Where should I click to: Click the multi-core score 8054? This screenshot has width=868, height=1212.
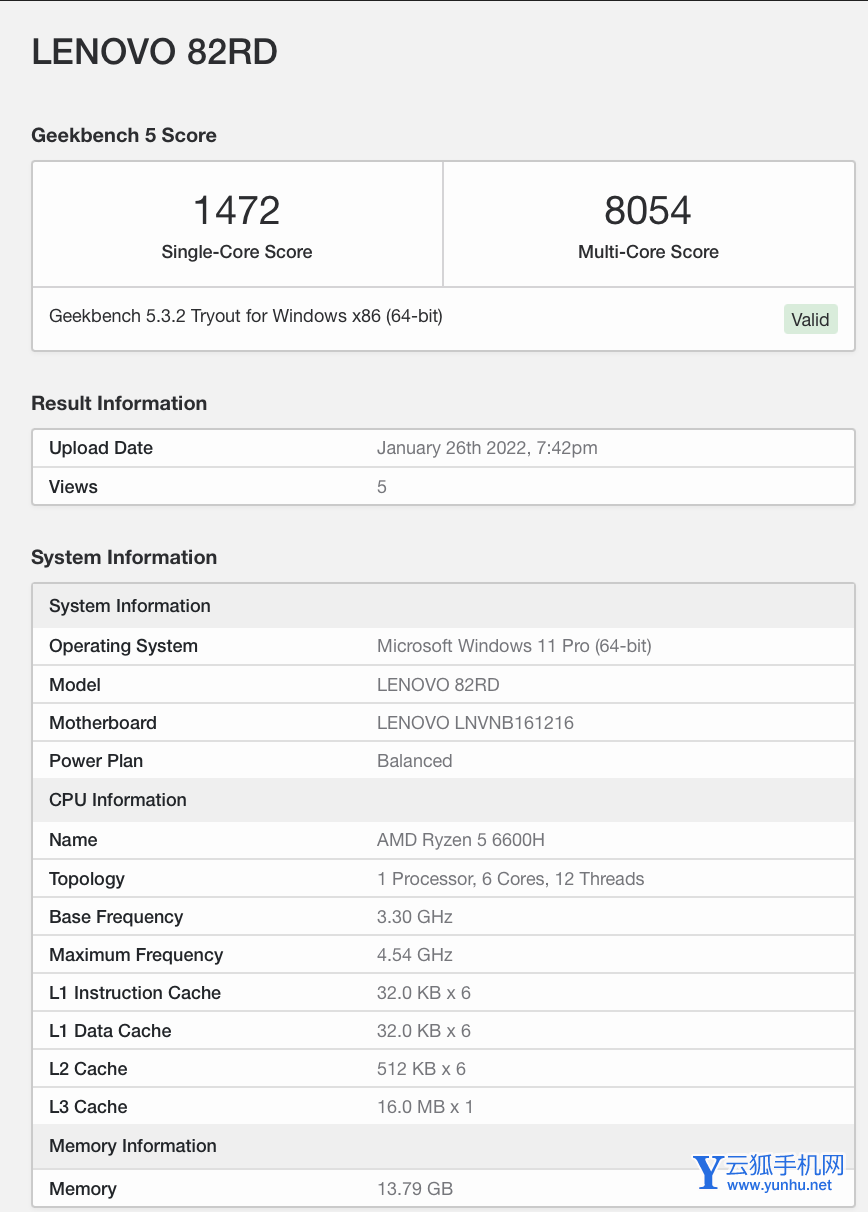point(648,211)
